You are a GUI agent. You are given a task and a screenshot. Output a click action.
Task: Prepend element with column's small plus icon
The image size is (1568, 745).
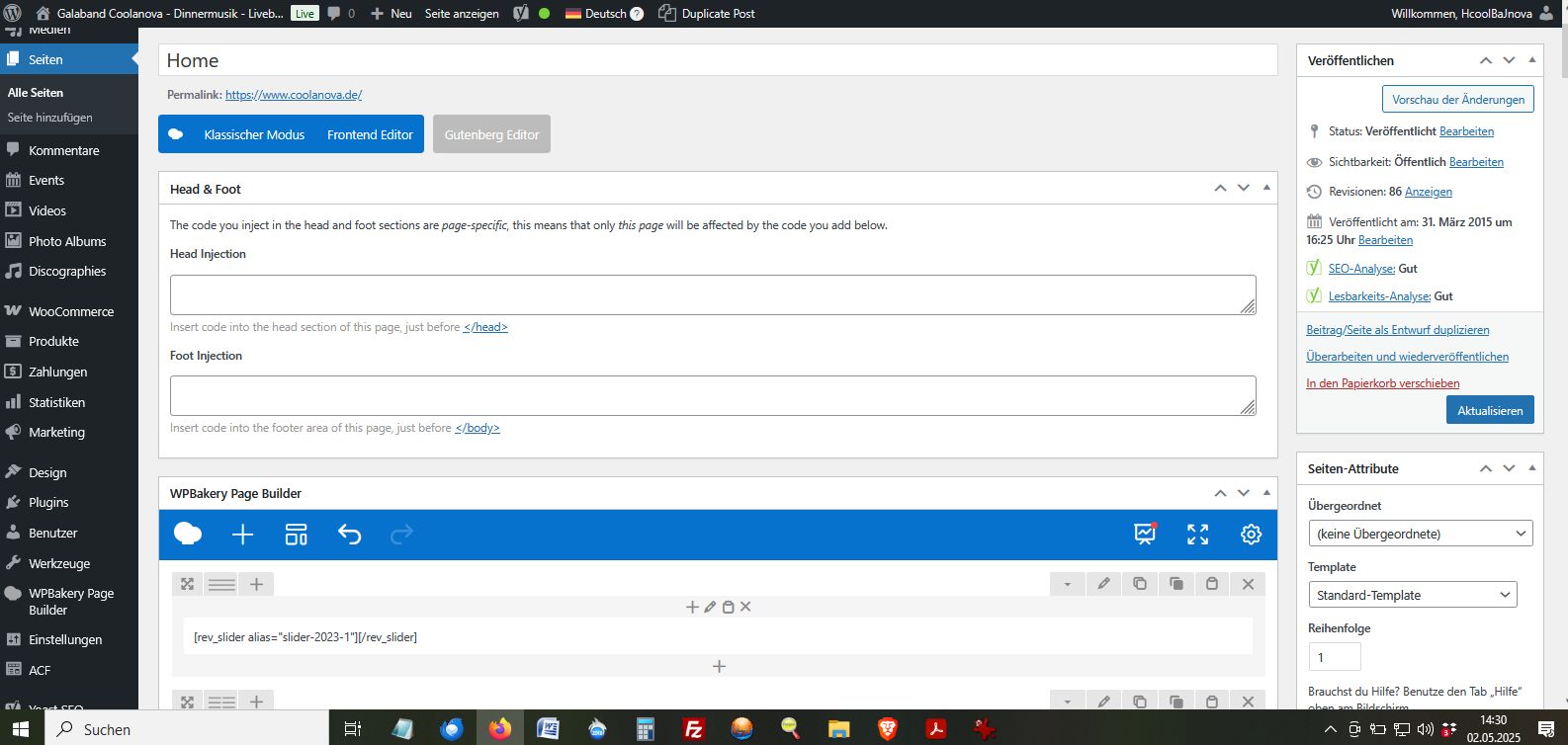coord(692,607)
